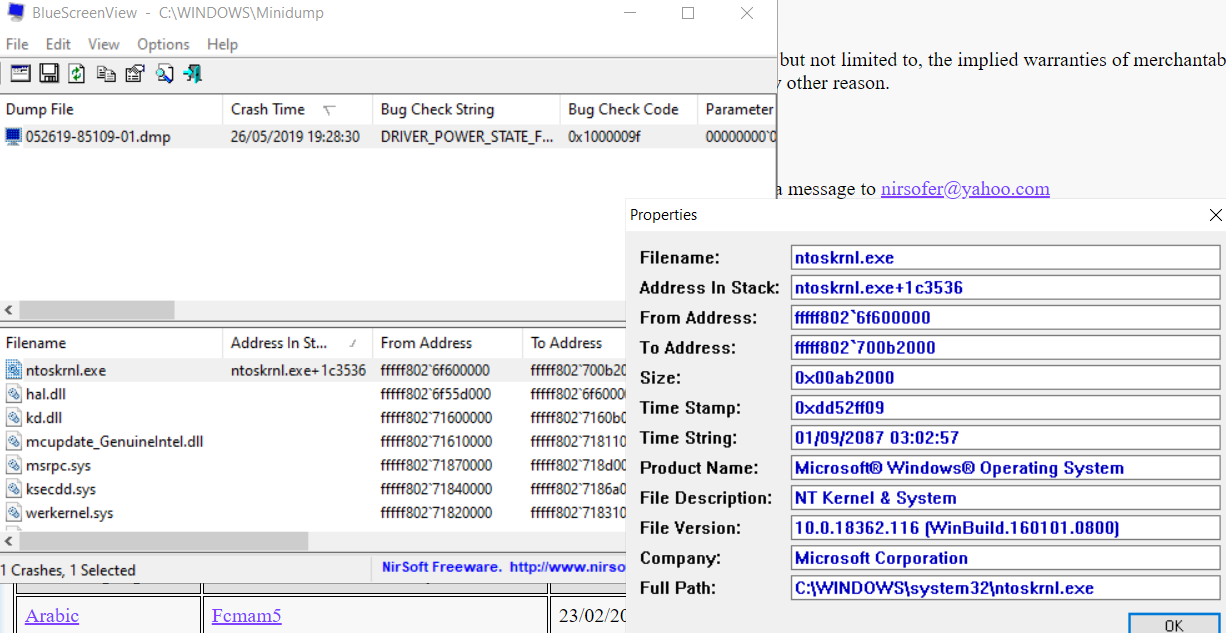
Task: Open the View menu
Action: click(x=104, y=44)
